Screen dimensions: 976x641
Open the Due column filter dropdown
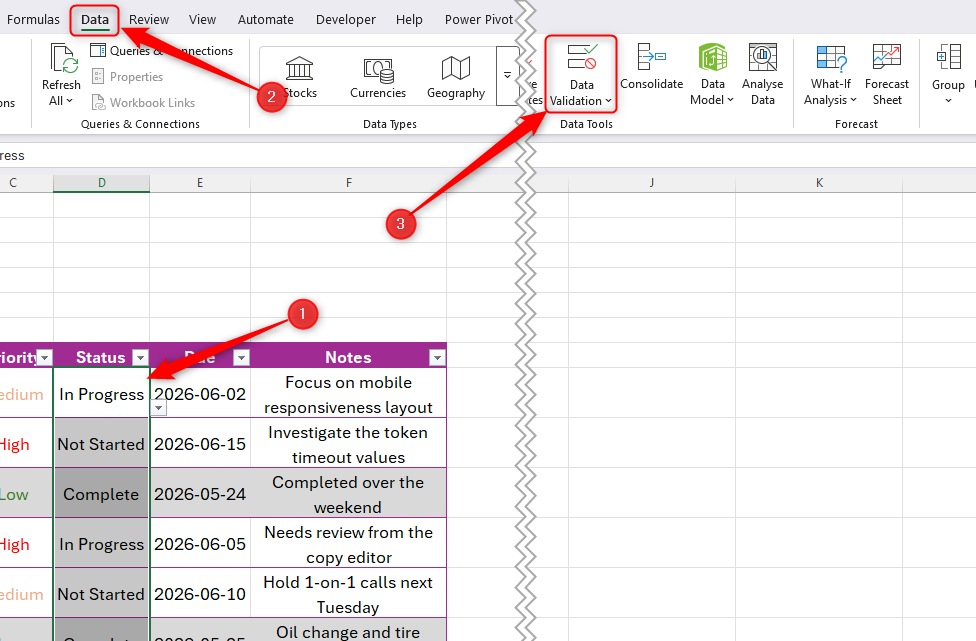click(x=242, y=357)
